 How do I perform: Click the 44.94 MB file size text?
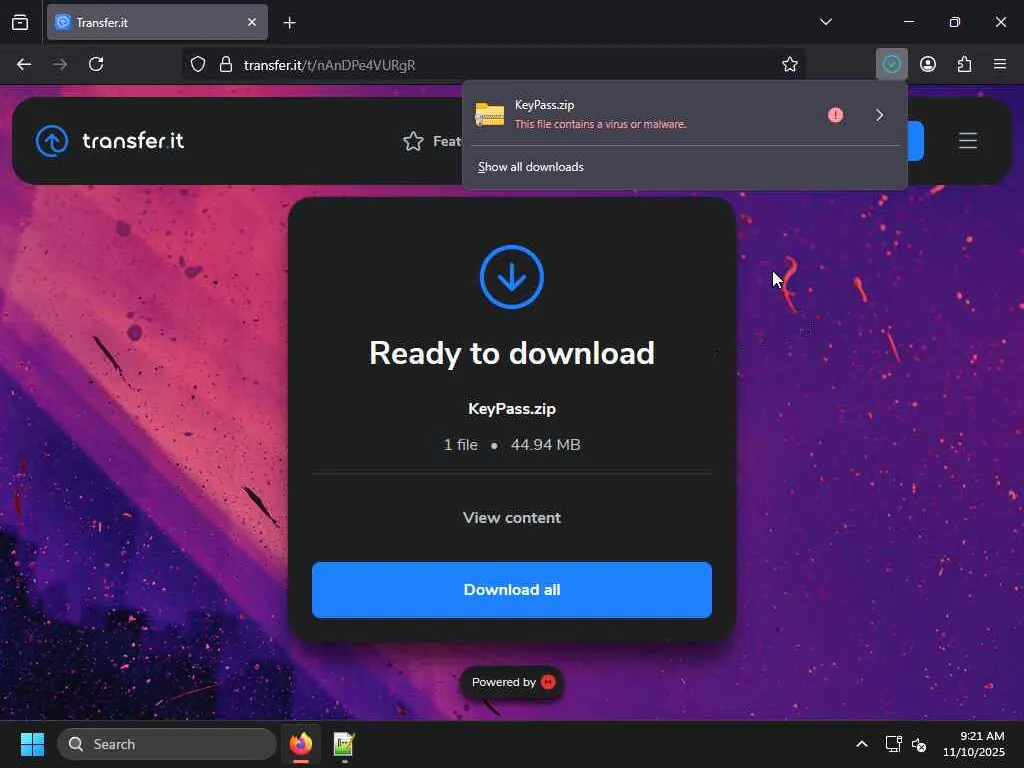(x=545, y=445)
